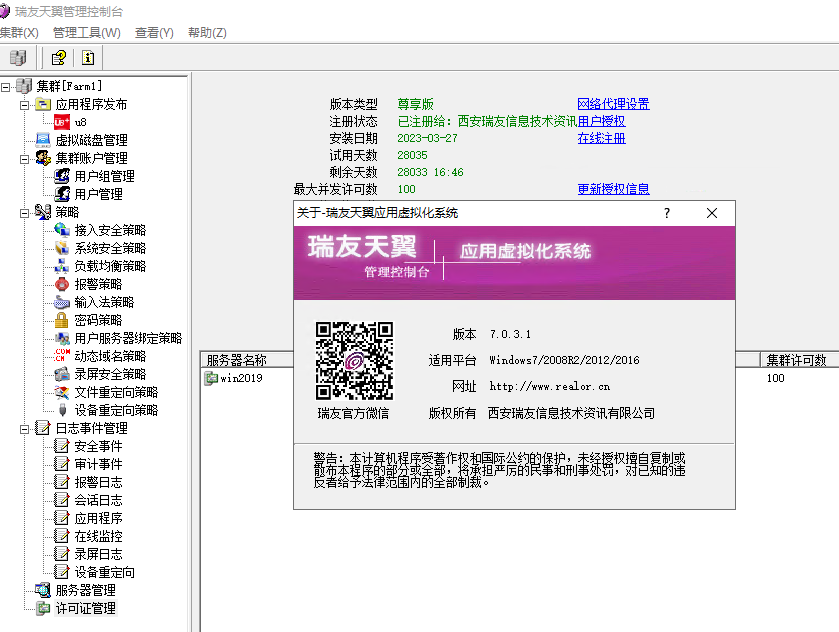Select 会话日志 log entry

tap(98, 500)
